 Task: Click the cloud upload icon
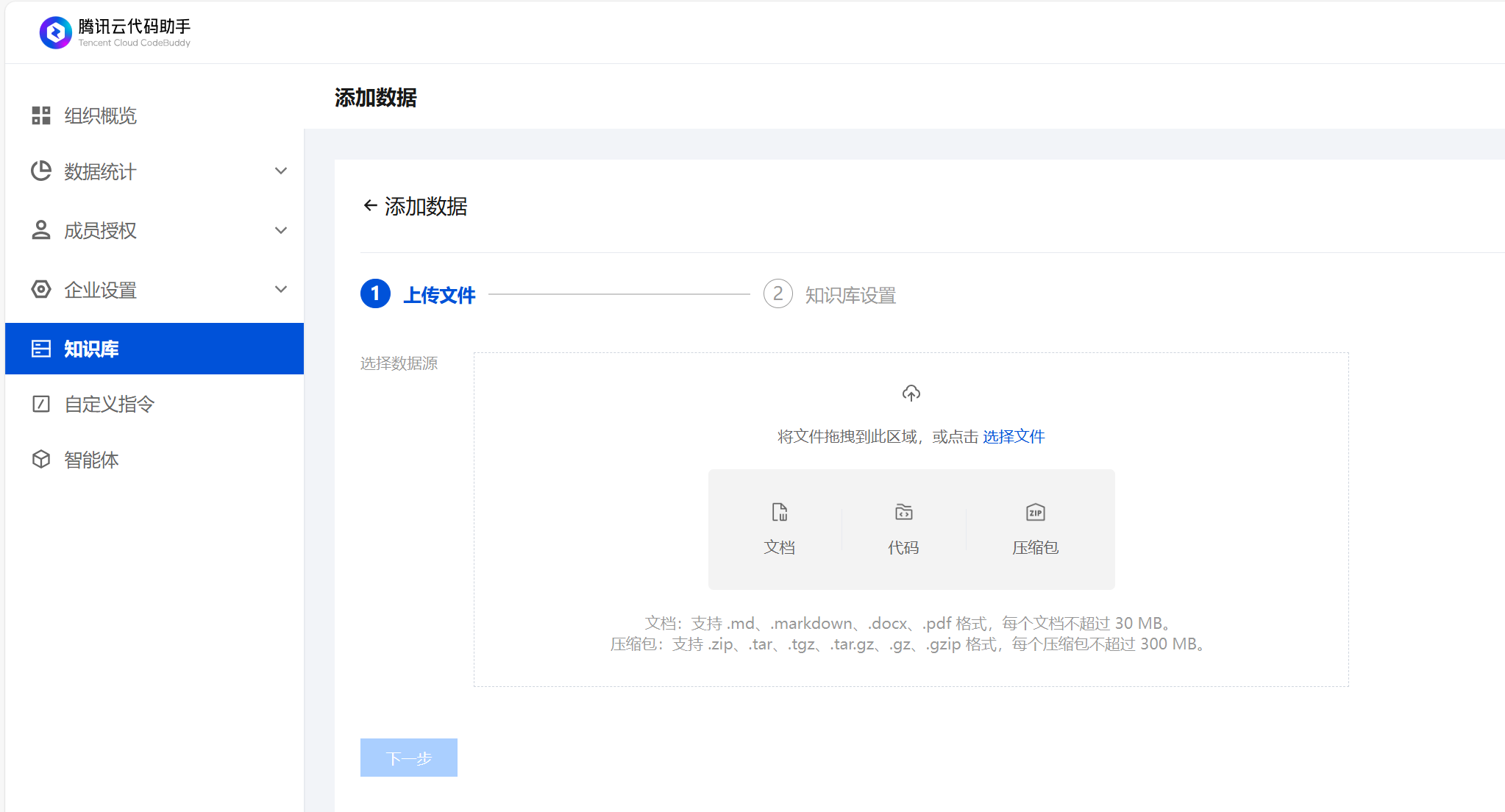[911, 393]
